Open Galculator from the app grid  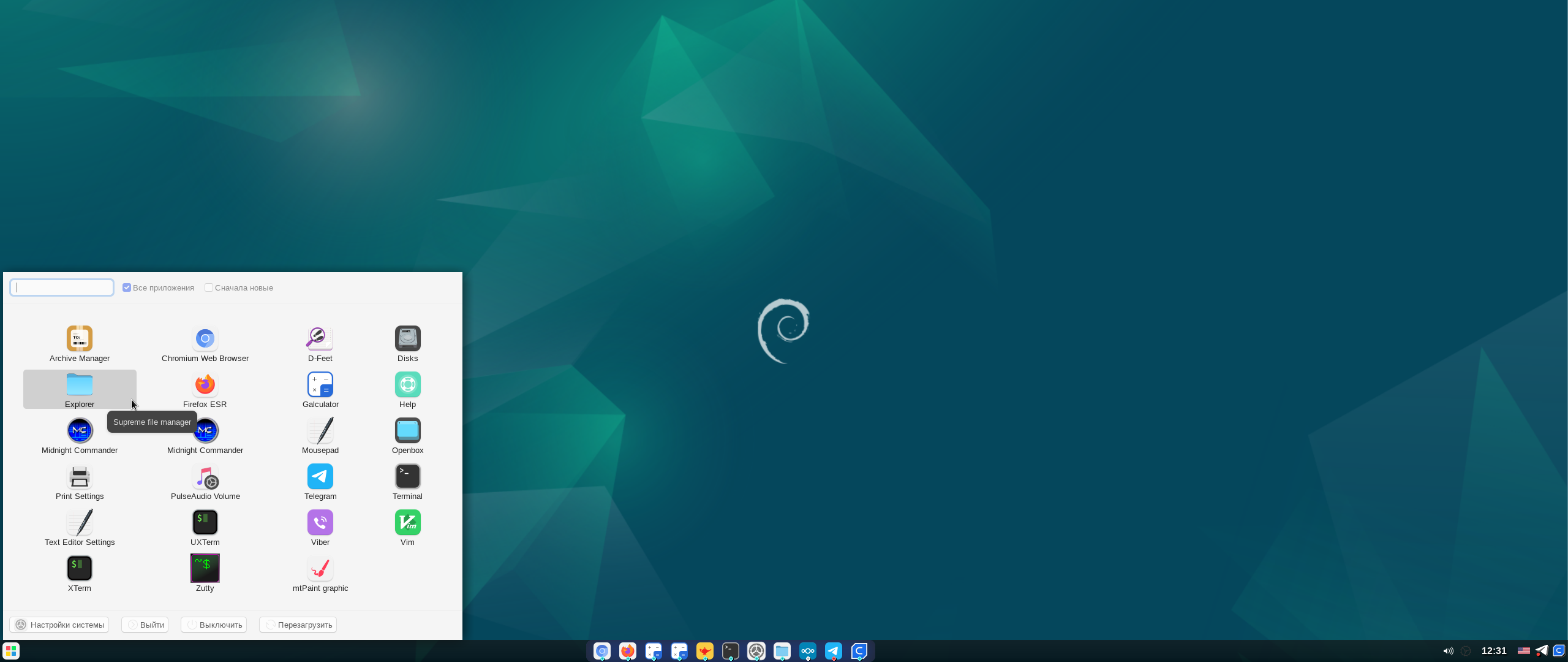point(320,385)
